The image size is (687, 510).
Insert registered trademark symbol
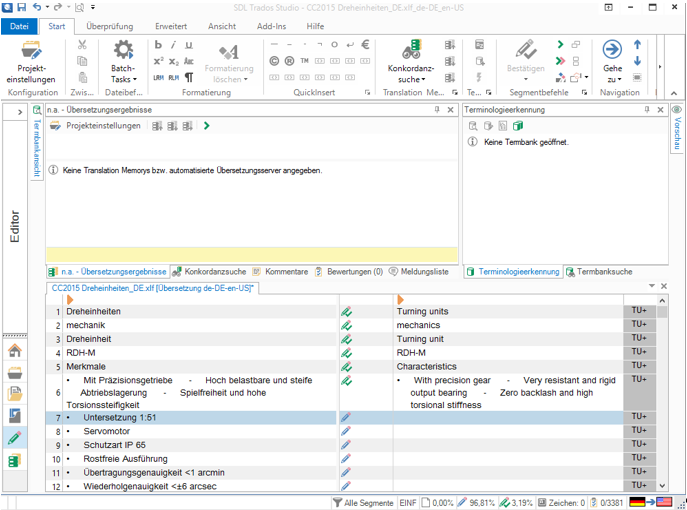pyautogui.click(x=289, y=61)
